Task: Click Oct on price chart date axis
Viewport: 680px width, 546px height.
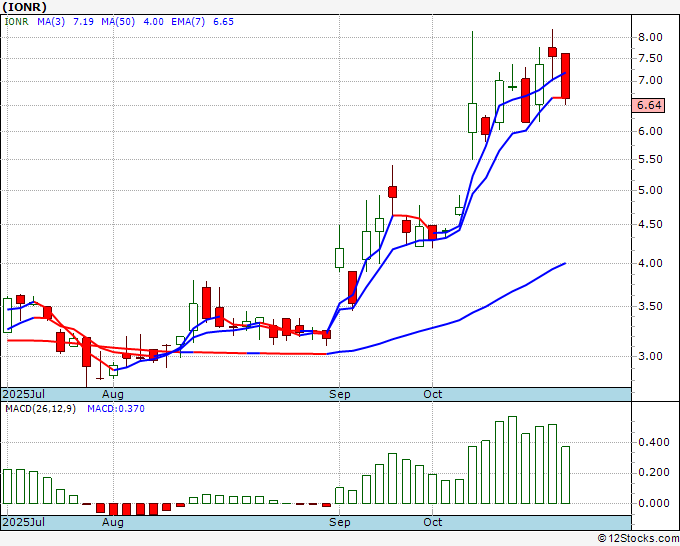Action: 433,394
